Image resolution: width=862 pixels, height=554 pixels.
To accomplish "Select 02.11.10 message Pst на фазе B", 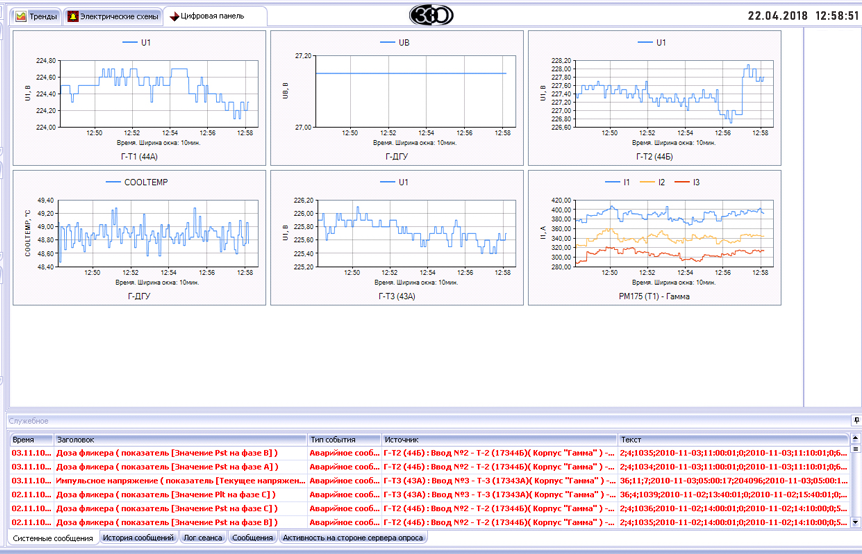I will point(430,522).
